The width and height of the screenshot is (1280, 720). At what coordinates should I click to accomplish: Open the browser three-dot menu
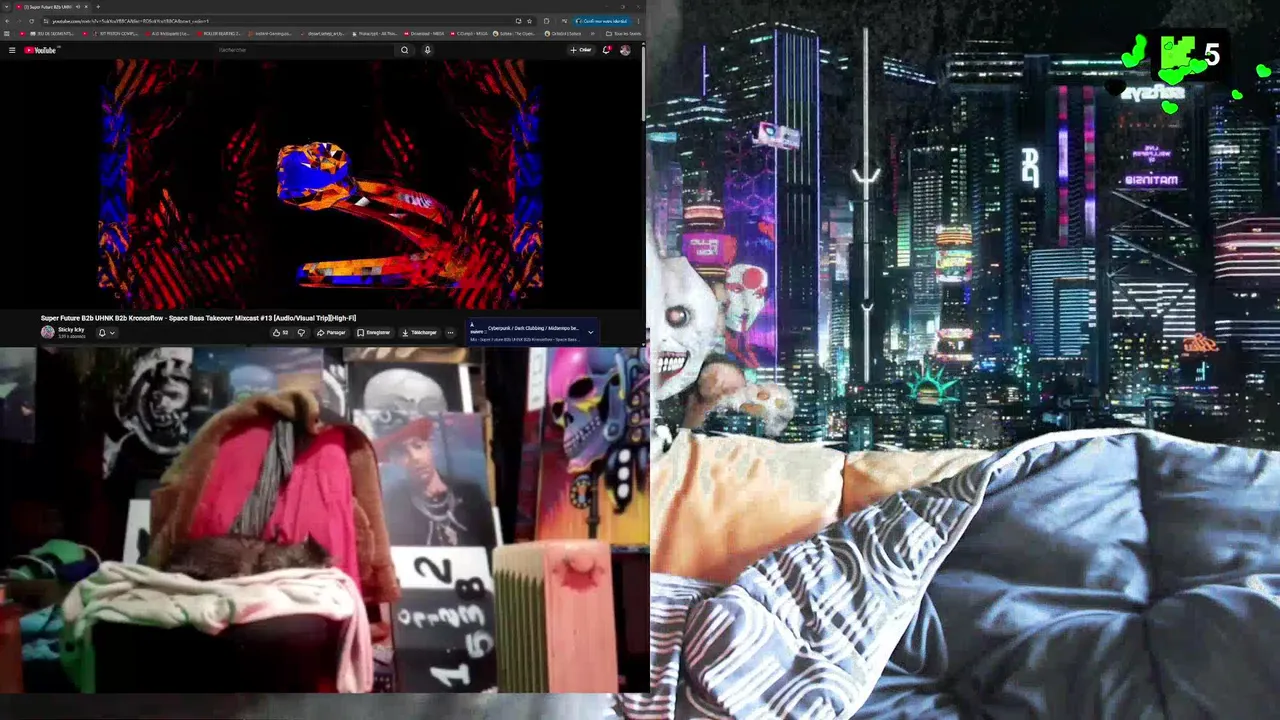coord(638,21)
